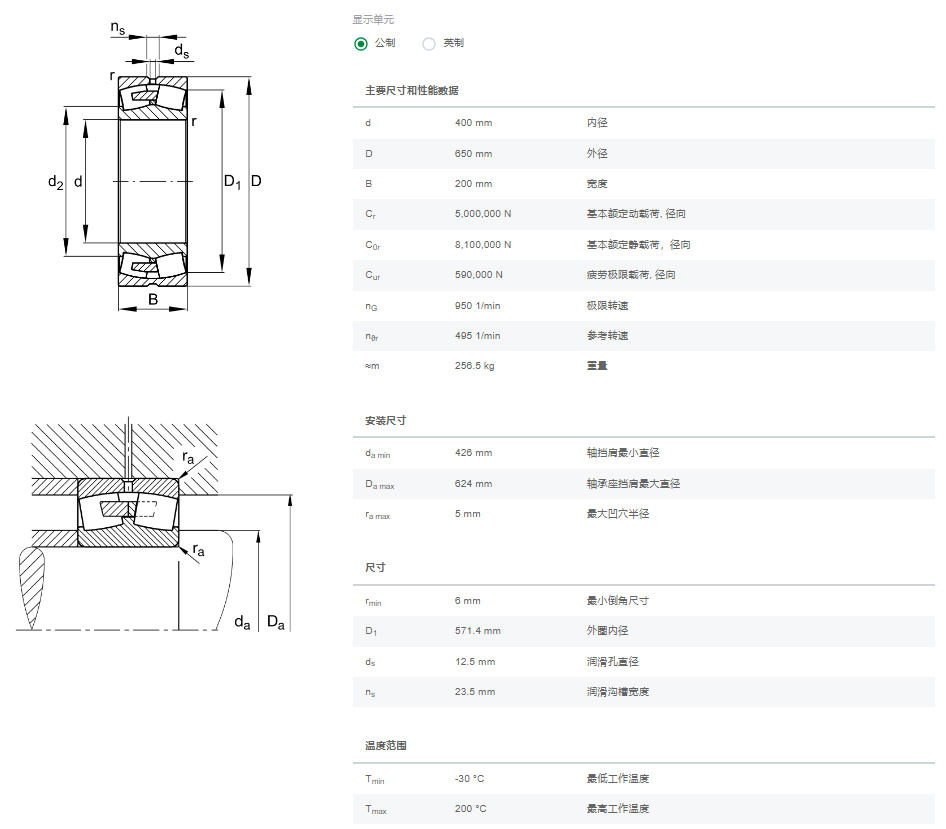
Task: Click the 最小倒角尺寸 description
Action: click(x=618, y=601)
